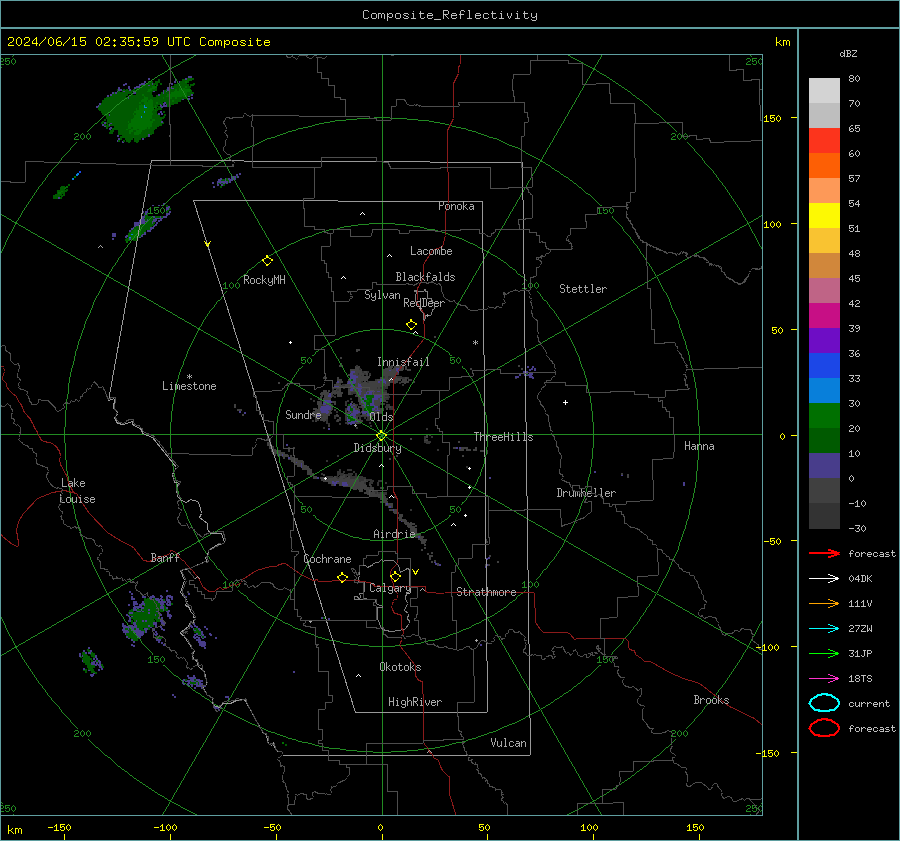Click the yellow diamond marker near Cochrane
The height and width of the screenshot is (841, 900).
pos(342,577)
